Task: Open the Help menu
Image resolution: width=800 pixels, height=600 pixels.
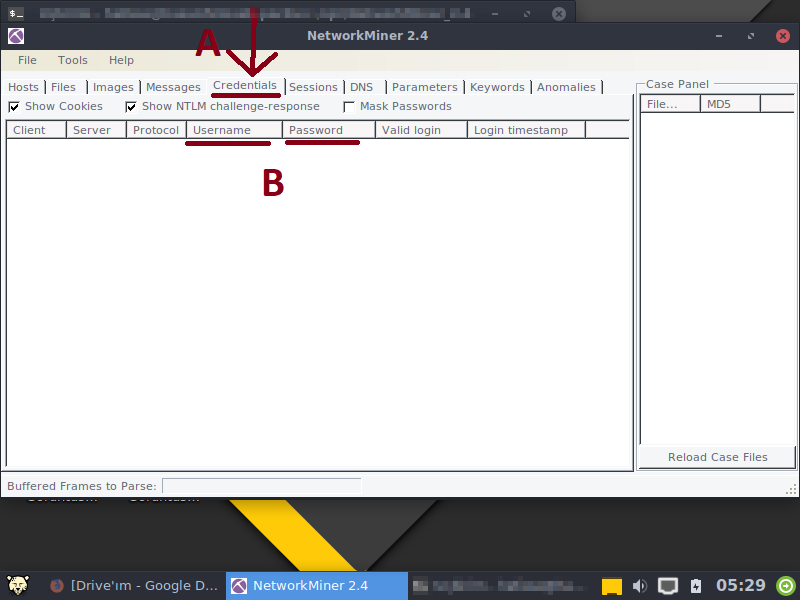Action: click(x=121, y=60)
